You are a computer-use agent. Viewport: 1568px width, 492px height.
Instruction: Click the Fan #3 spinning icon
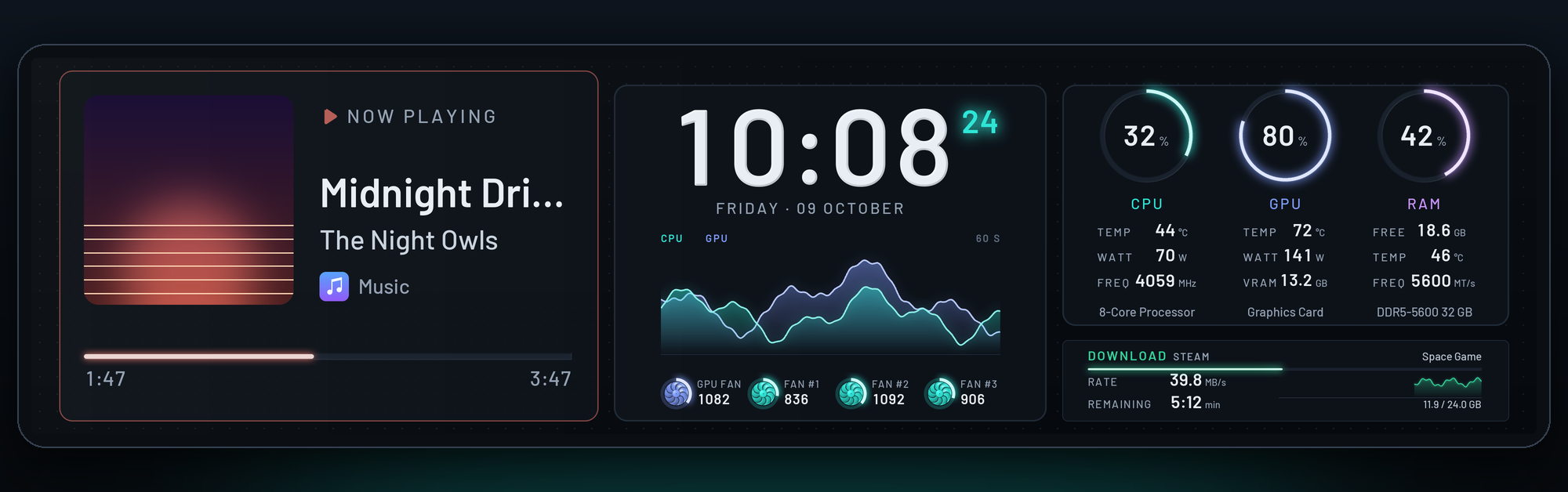pyautogui.click(x=941, y=393)
